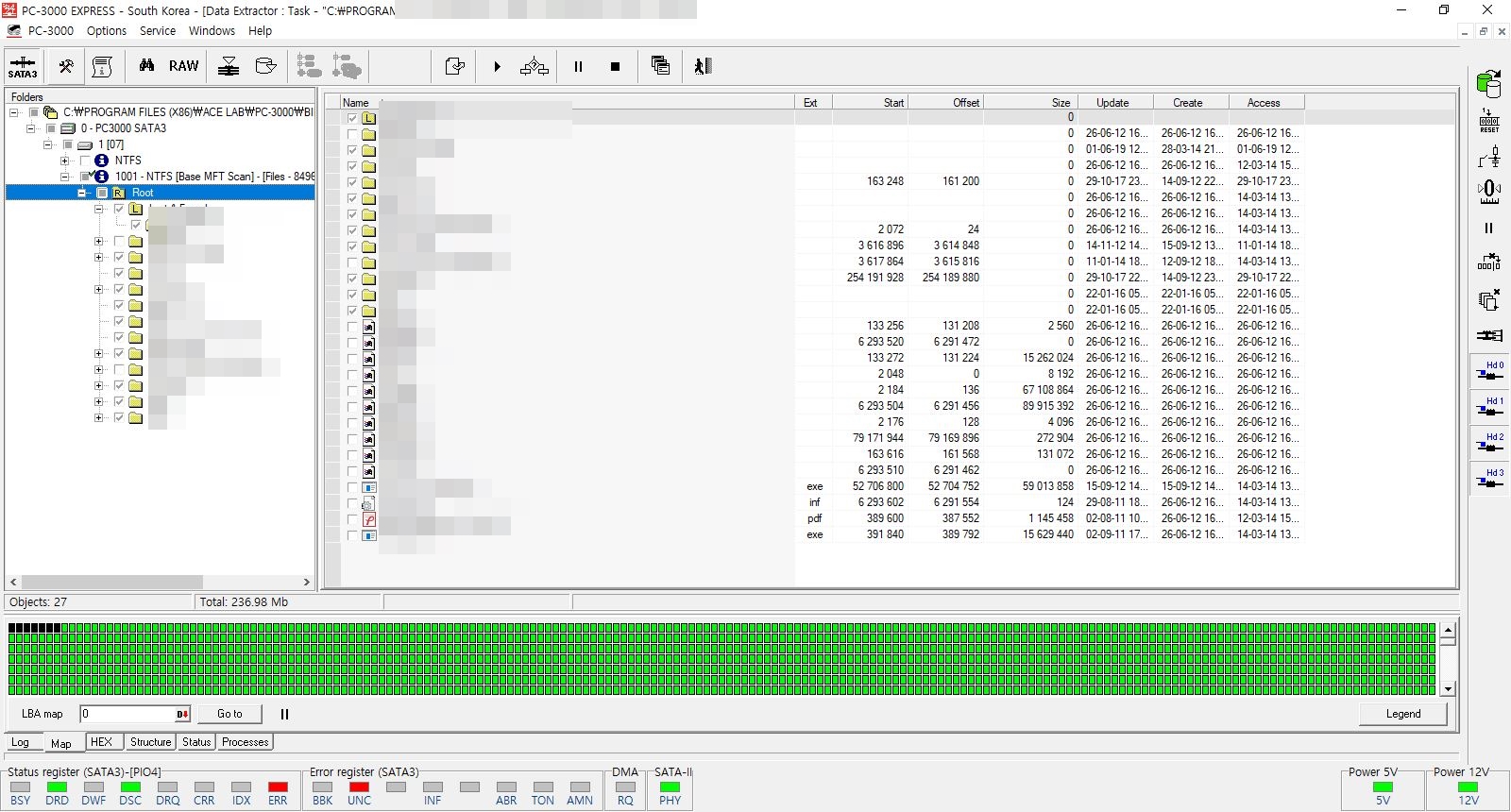The height and width of the screenshot is (812, 1511).
Task: Switch to the Processes tab
Action: (246, 742)
